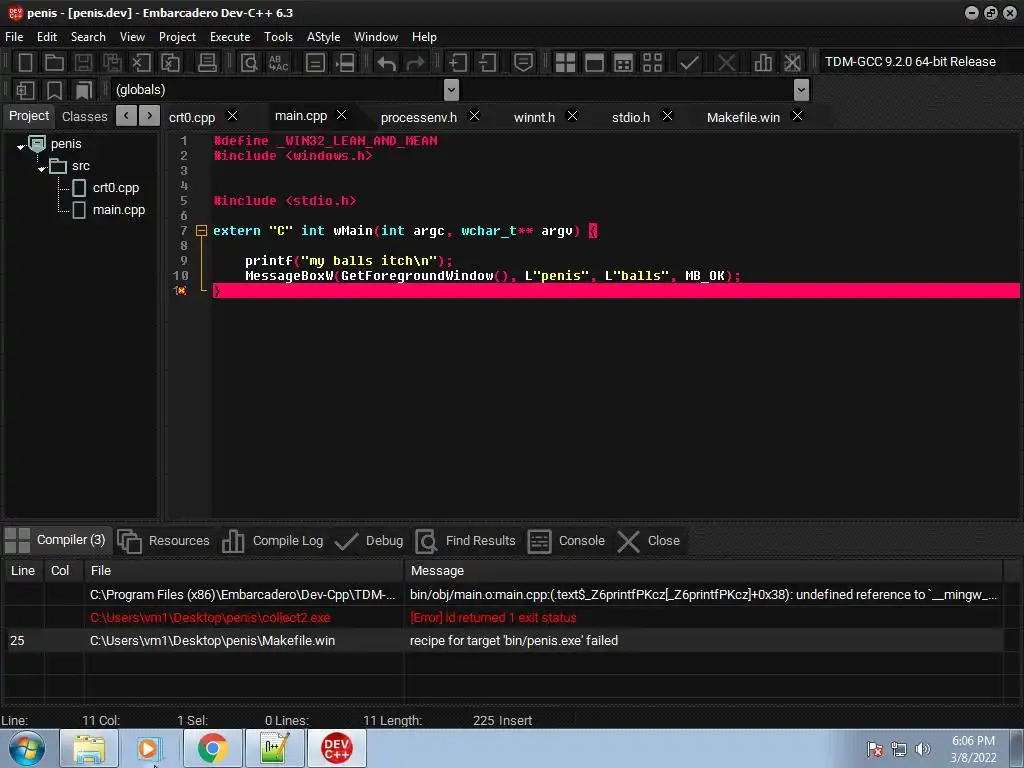Open the Execute menu
Screen dimensions: 1024x768
coord(230,37)
